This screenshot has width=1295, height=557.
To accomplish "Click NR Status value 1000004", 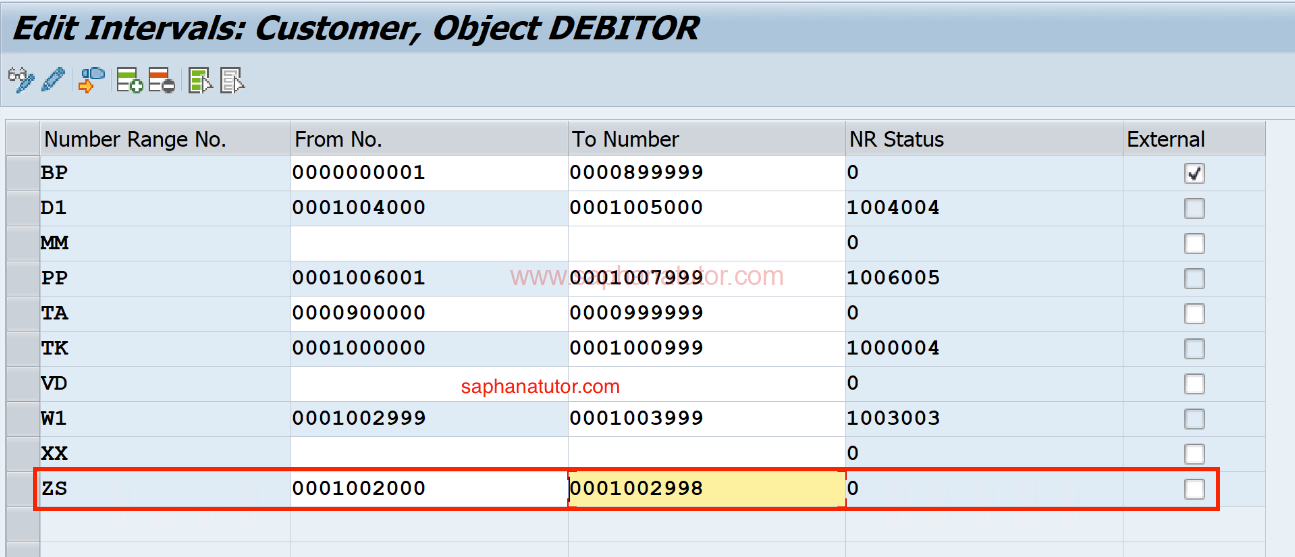I will (893, 348).
